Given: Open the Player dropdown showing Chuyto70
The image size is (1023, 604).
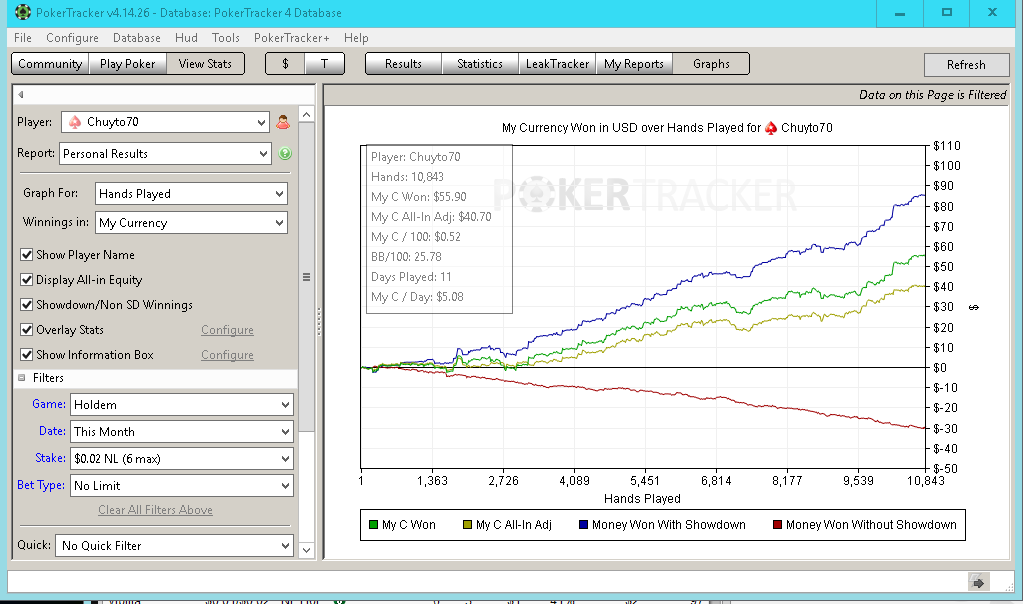Looking at the screenshot, I should 166,122.
